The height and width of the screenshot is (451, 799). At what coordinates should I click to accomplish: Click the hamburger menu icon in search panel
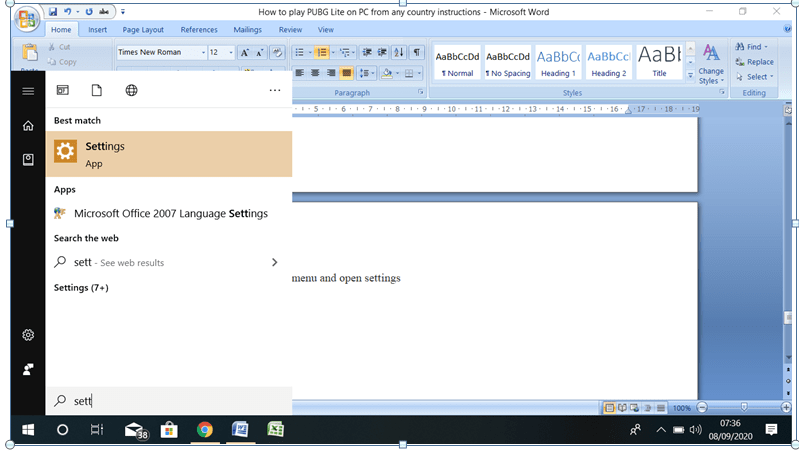(28, 91)
